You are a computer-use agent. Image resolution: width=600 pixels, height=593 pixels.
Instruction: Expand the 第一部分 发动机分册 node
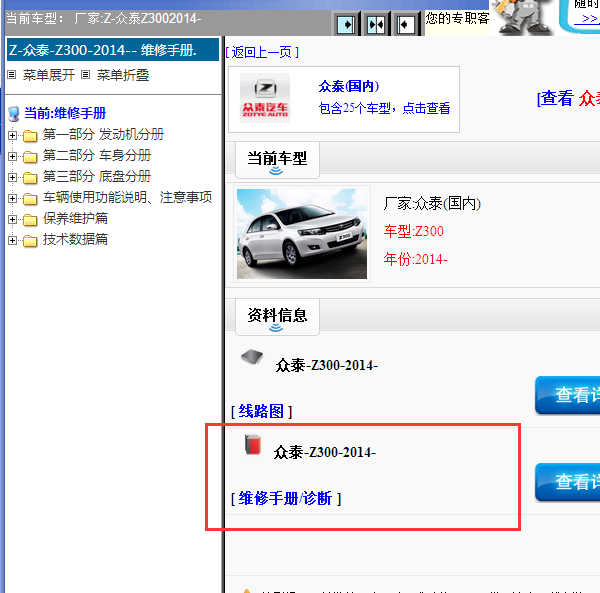point(12,135)
